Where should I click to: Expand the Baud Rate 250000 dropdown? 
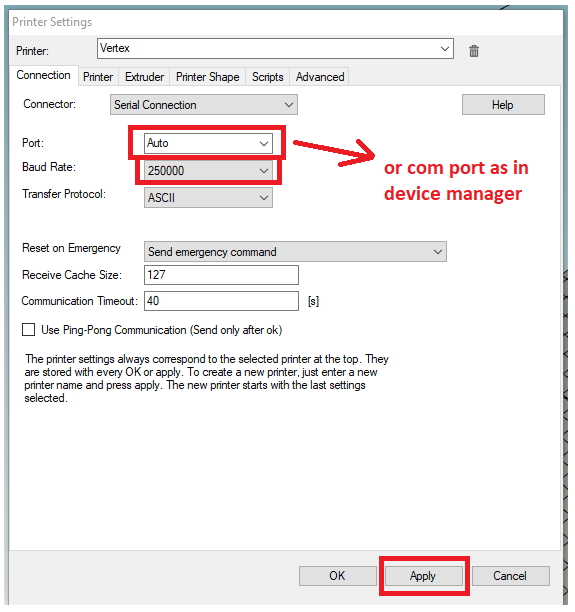tap(208, 171)
